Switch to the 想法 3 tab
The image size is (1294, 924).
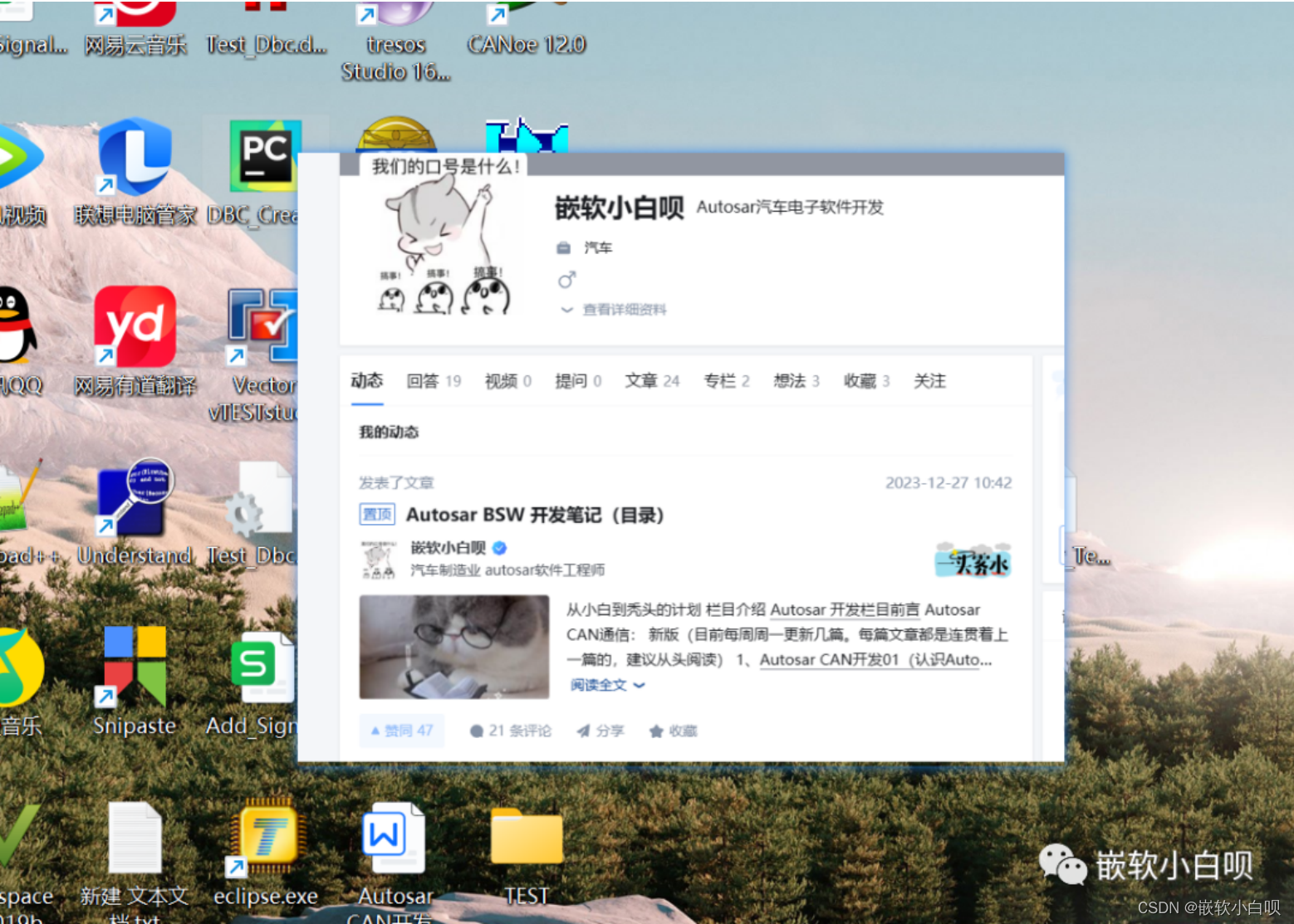(796, 381)
